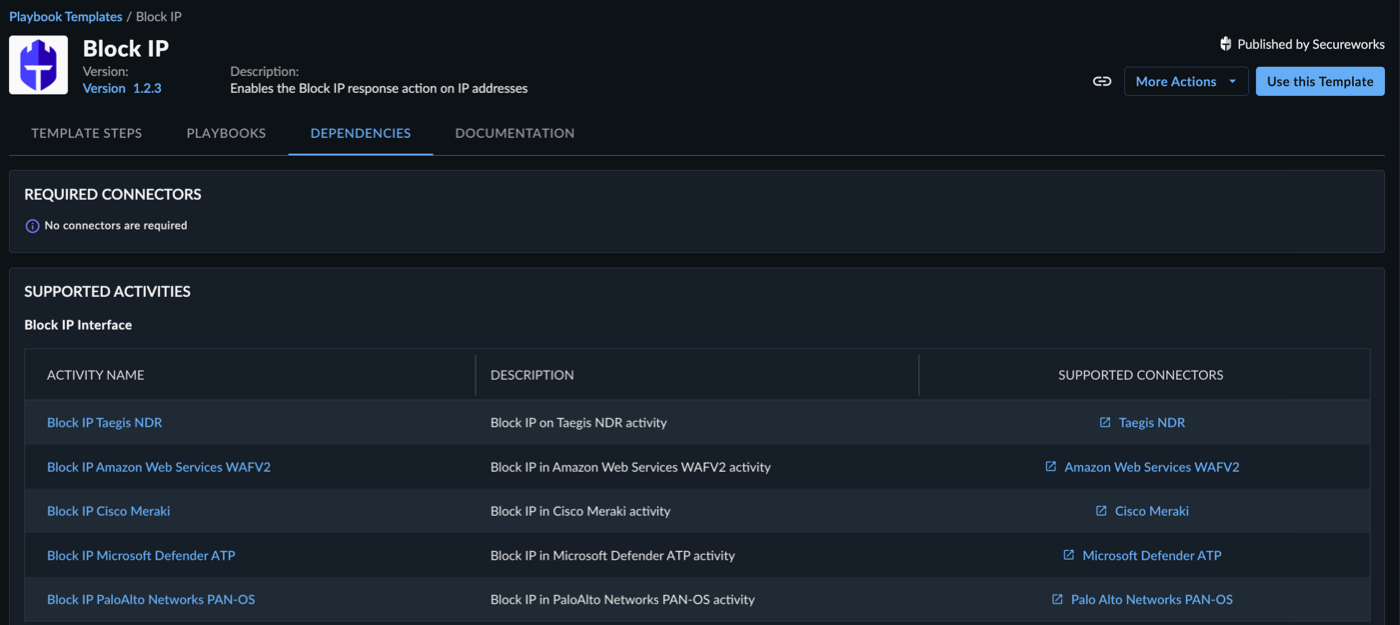
Task: Open Block IP PaloAlto Networks PAN-OS activity
Action: coord(151,599)
